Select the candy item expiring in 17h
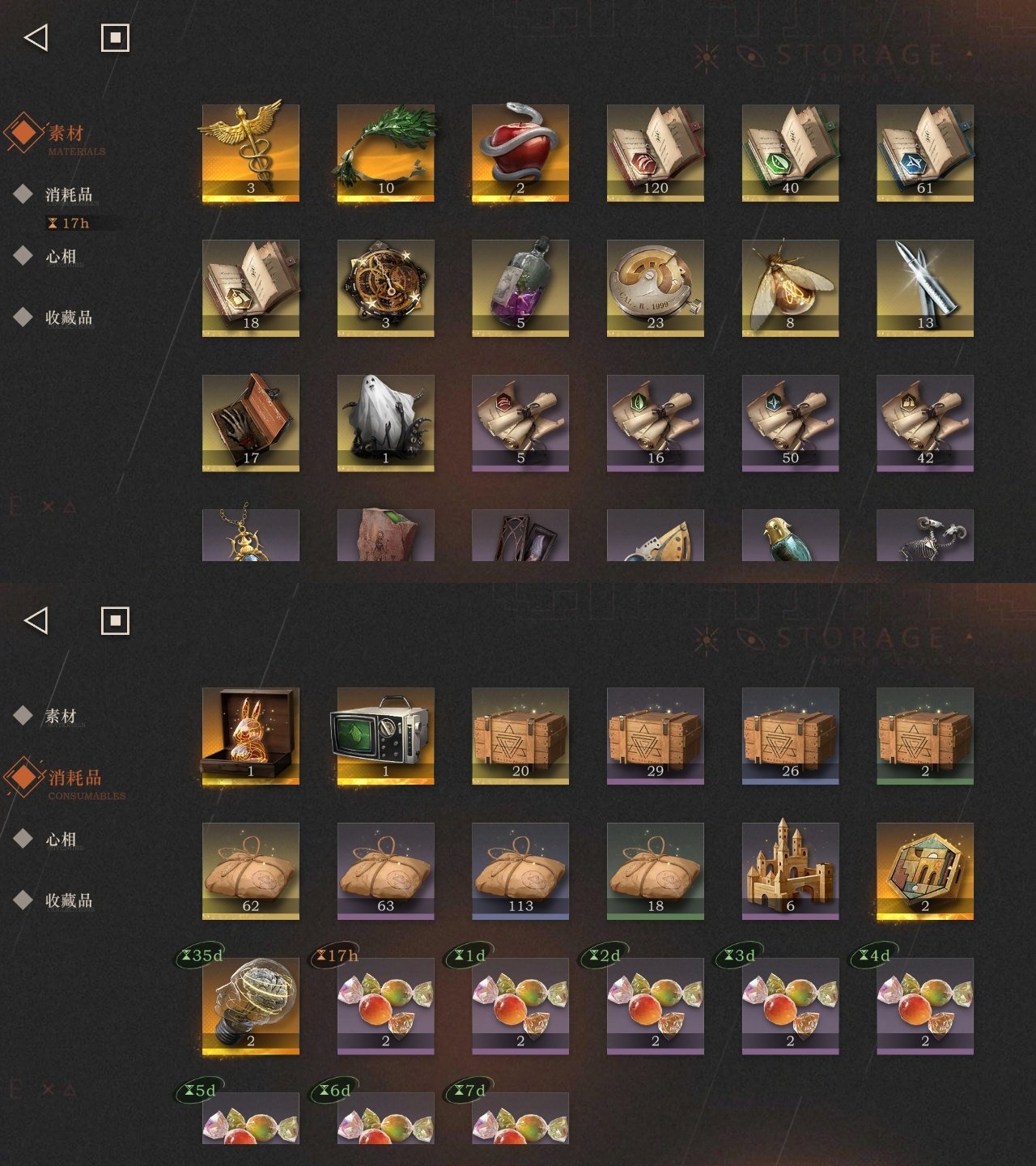The width and height of the screenshot is (1036, 1166). click(x=385, y=1006)
